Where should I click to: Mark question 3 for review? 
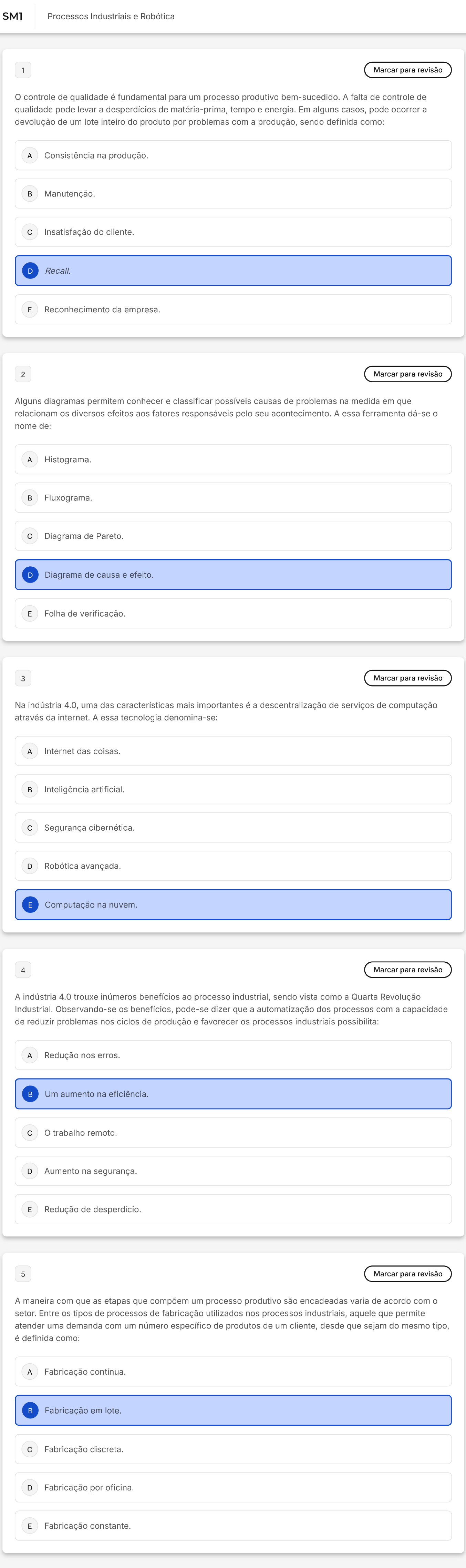coord(407,678)
